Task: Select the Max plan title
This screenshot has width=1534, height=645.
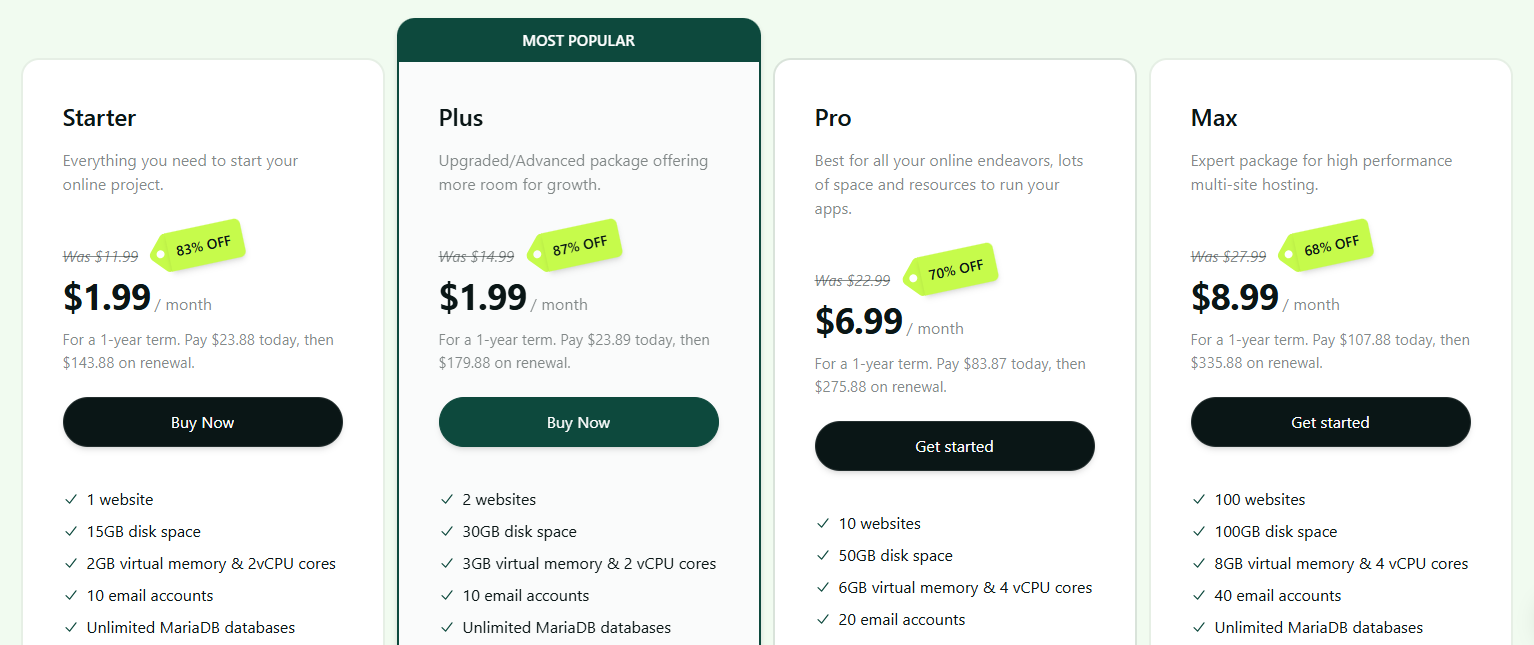Action: pyautogui.click(x=1213, y=117)
